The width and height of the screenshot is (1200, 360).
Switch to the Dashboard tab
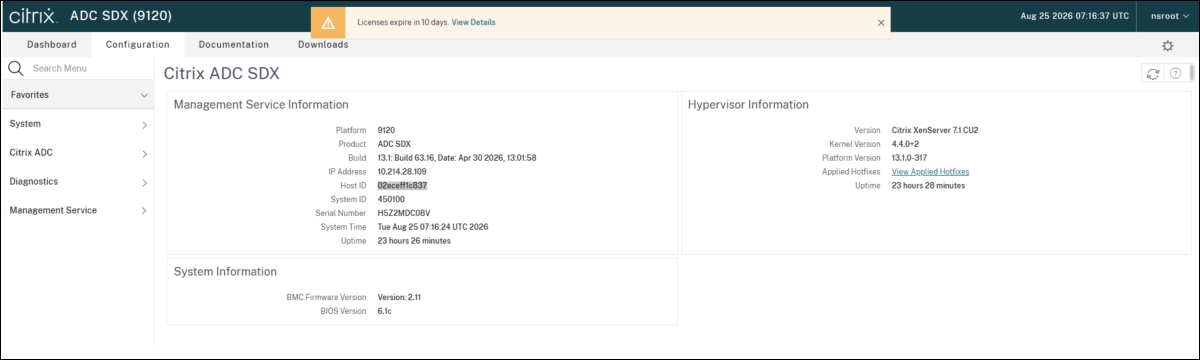(51, 44)
